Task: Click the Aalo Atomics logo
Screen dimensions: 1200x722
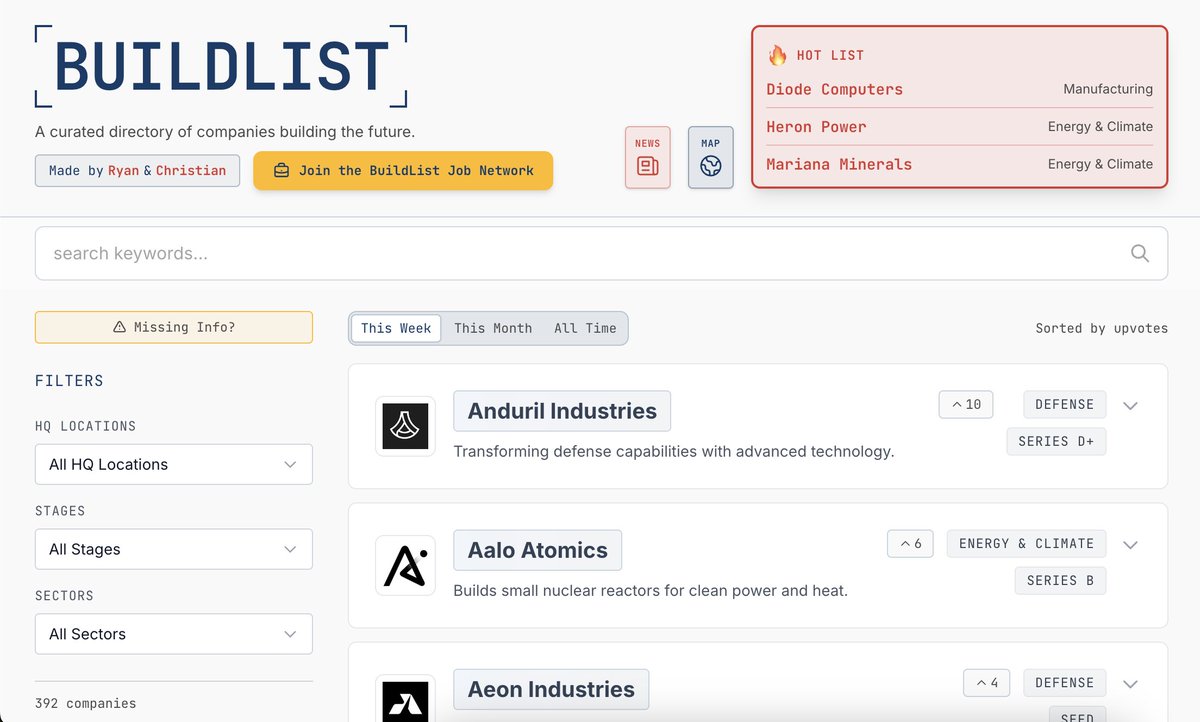Action: coord(405,565)
